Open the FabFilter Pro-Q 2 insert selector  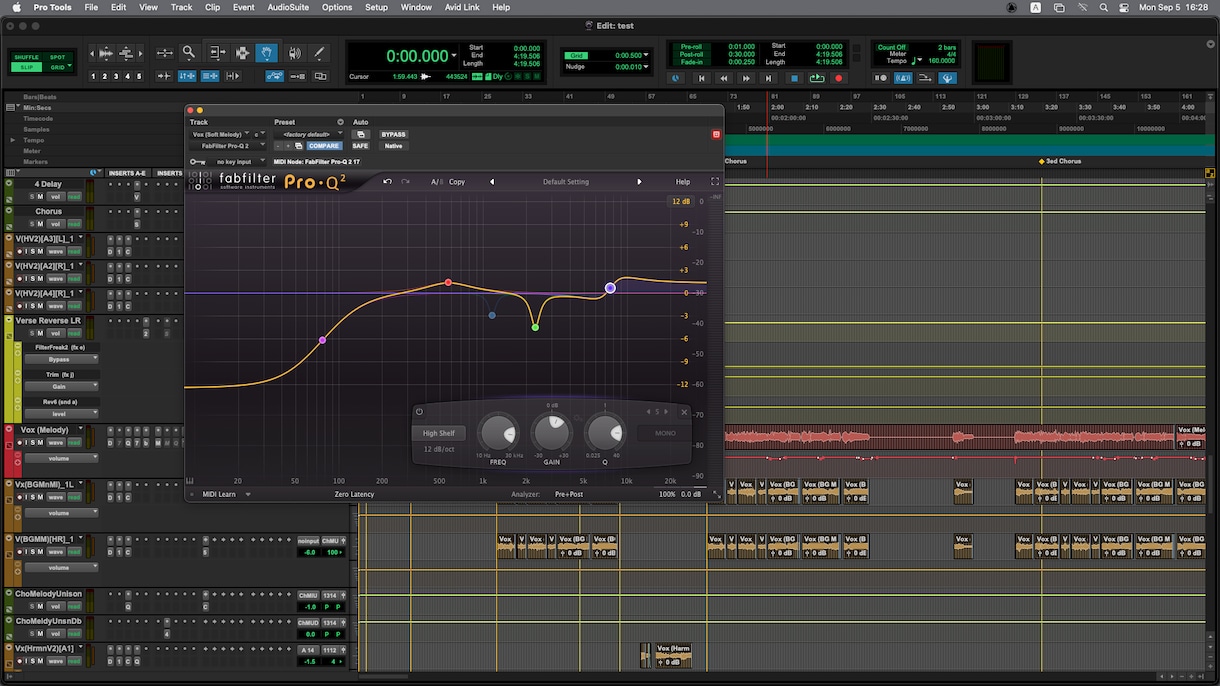pyautogui.click(x=228, y=146)
